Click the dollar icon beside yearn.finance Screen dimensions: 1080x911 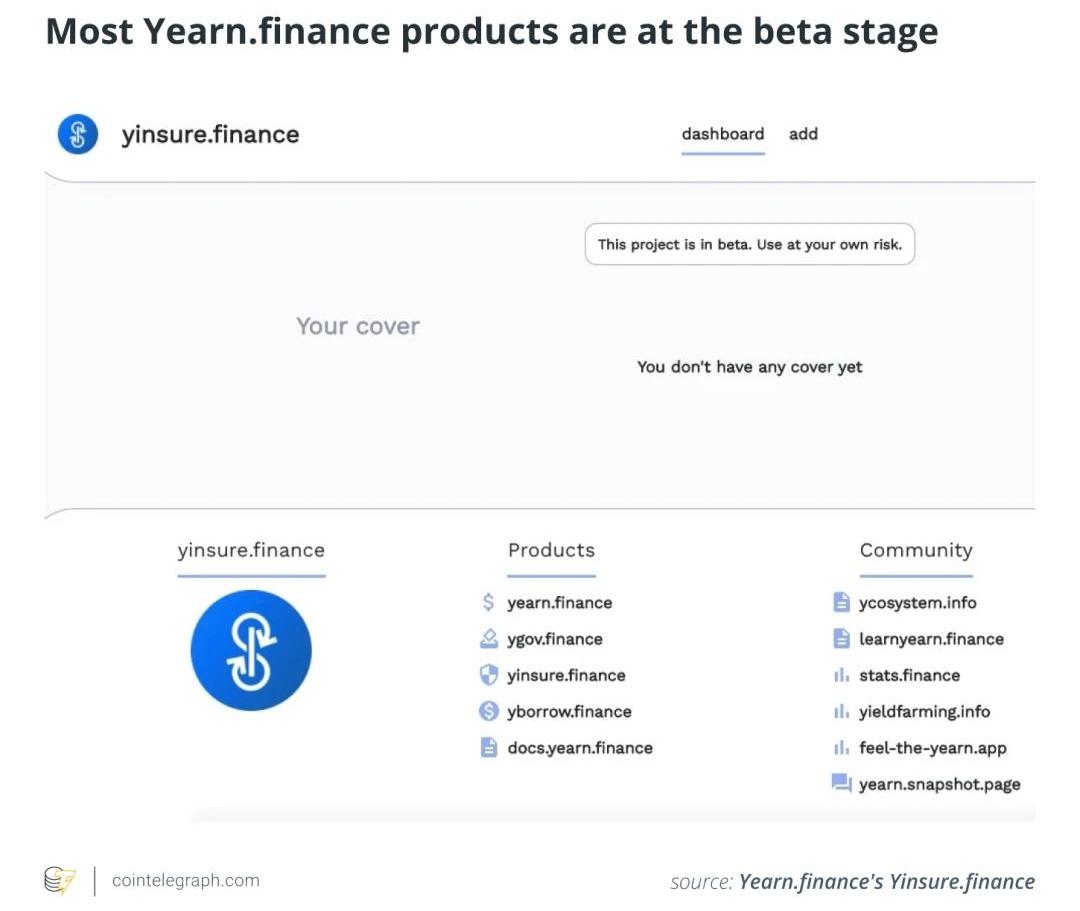(488, 603)
